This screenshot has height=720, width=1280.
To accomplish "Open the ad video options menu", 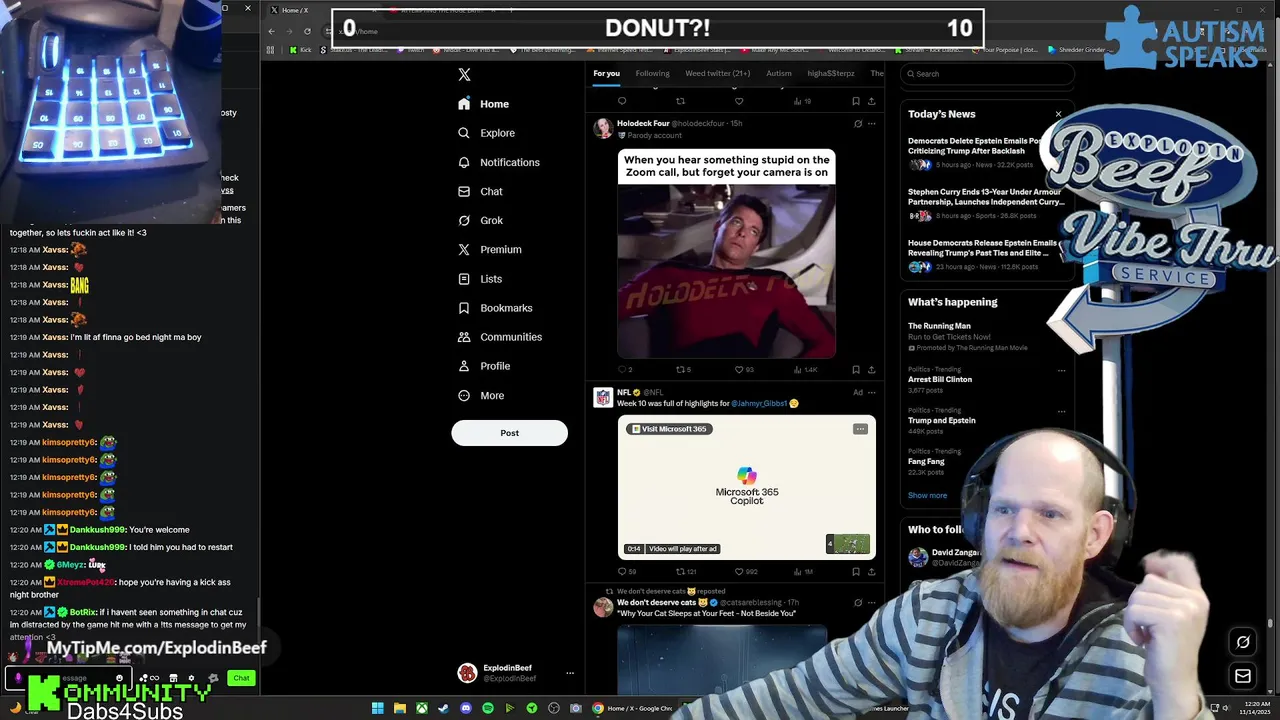I will coord(860,429).
